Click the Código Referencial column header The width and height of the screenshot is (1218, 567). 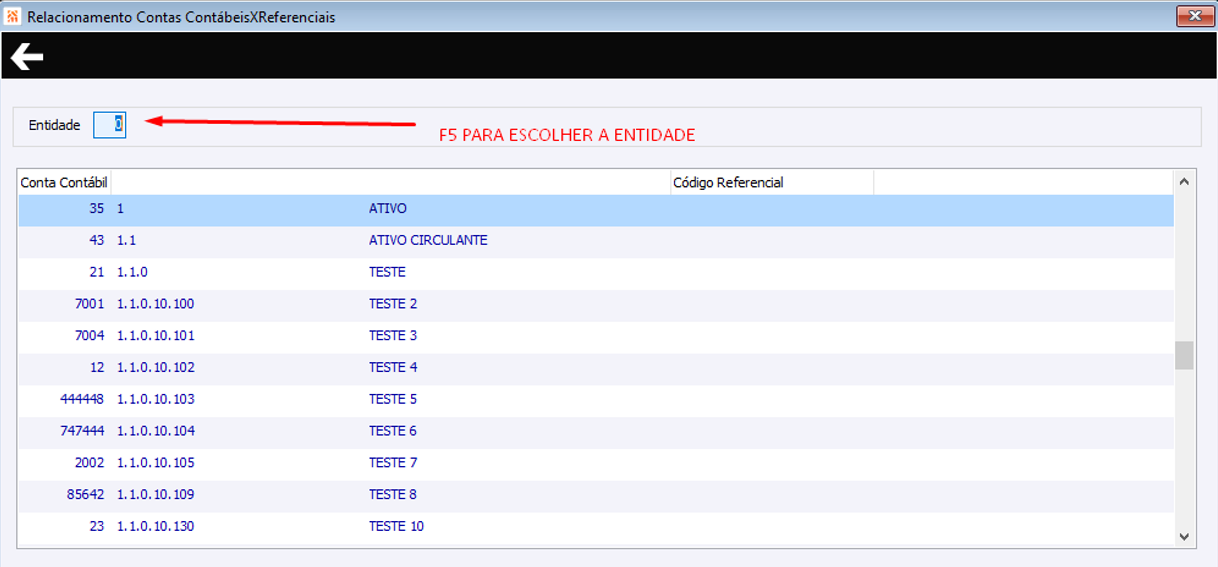pos(771,183)
